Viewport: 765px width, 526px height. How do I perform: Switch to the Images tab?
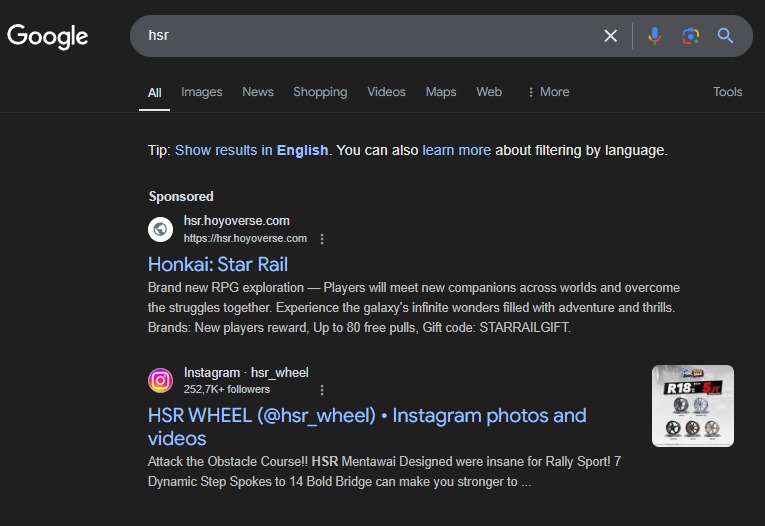[x=201, y=92]
